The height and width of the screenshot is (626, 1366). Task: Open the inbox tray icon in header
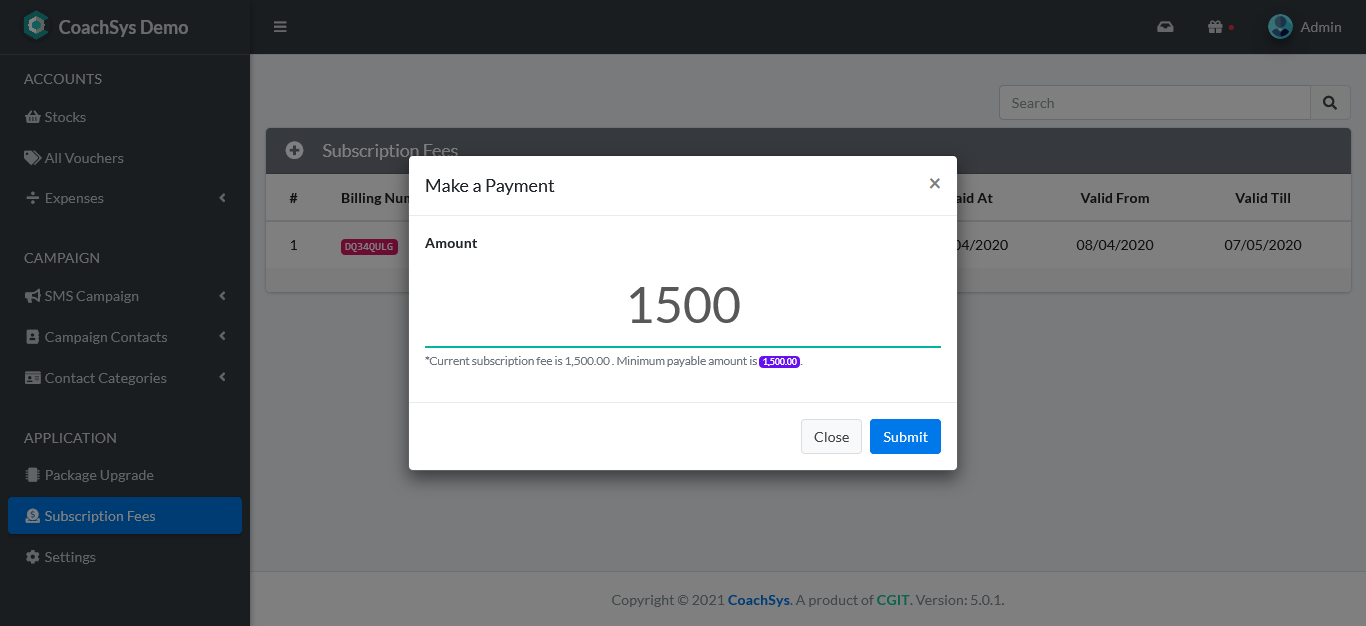coord(1165,27)
